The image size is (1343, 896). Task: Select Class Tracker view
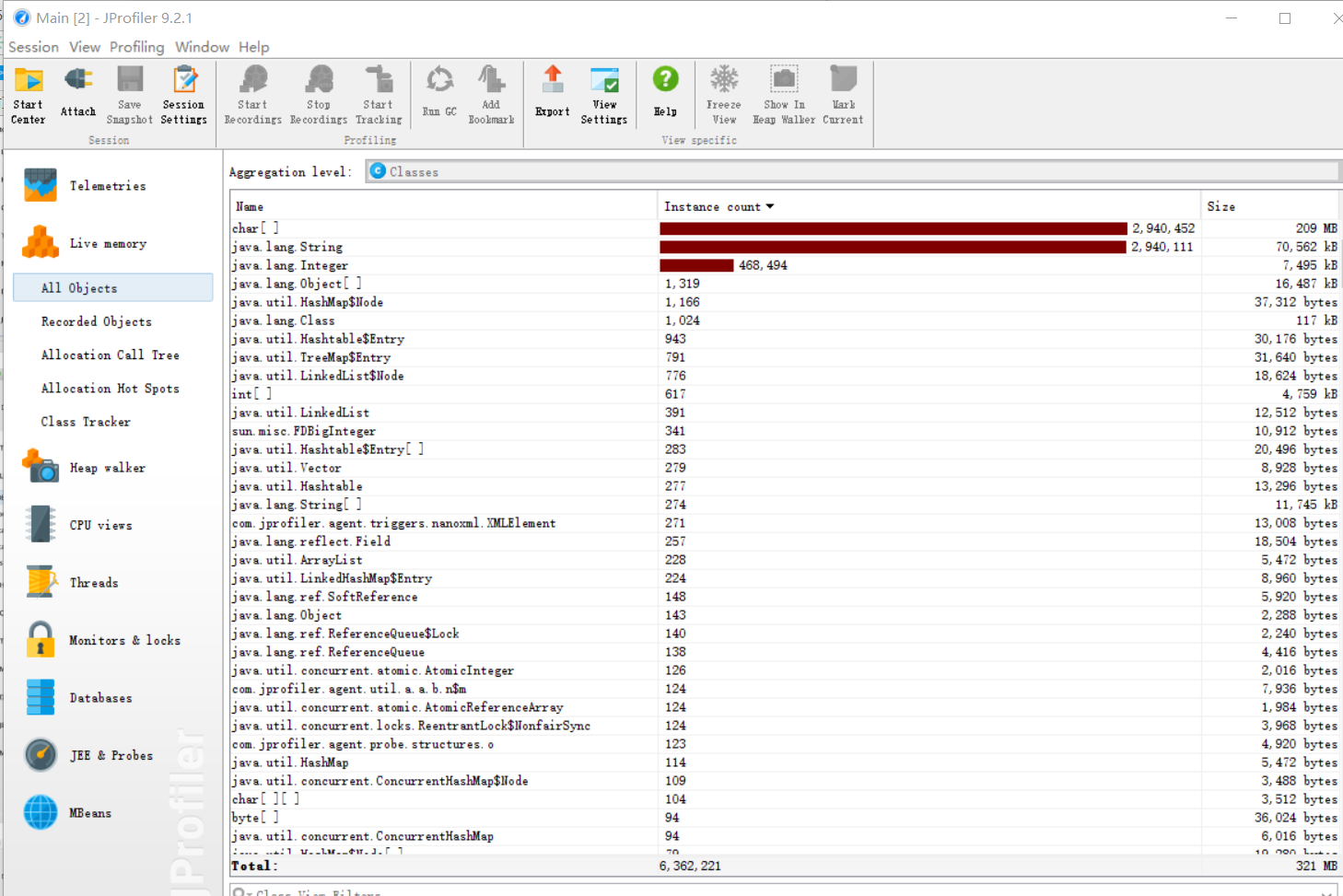tap(86, 422)
